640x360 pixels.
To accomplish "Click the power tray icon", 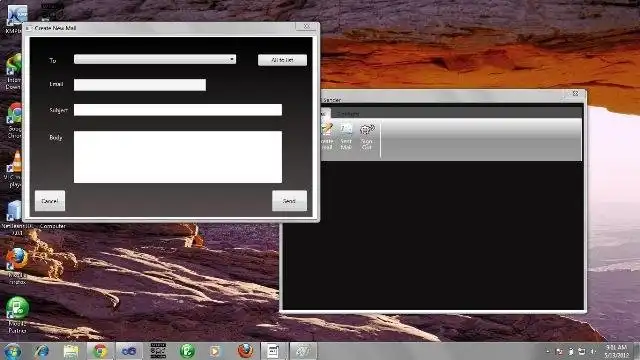I will click(x=571, y=351).
